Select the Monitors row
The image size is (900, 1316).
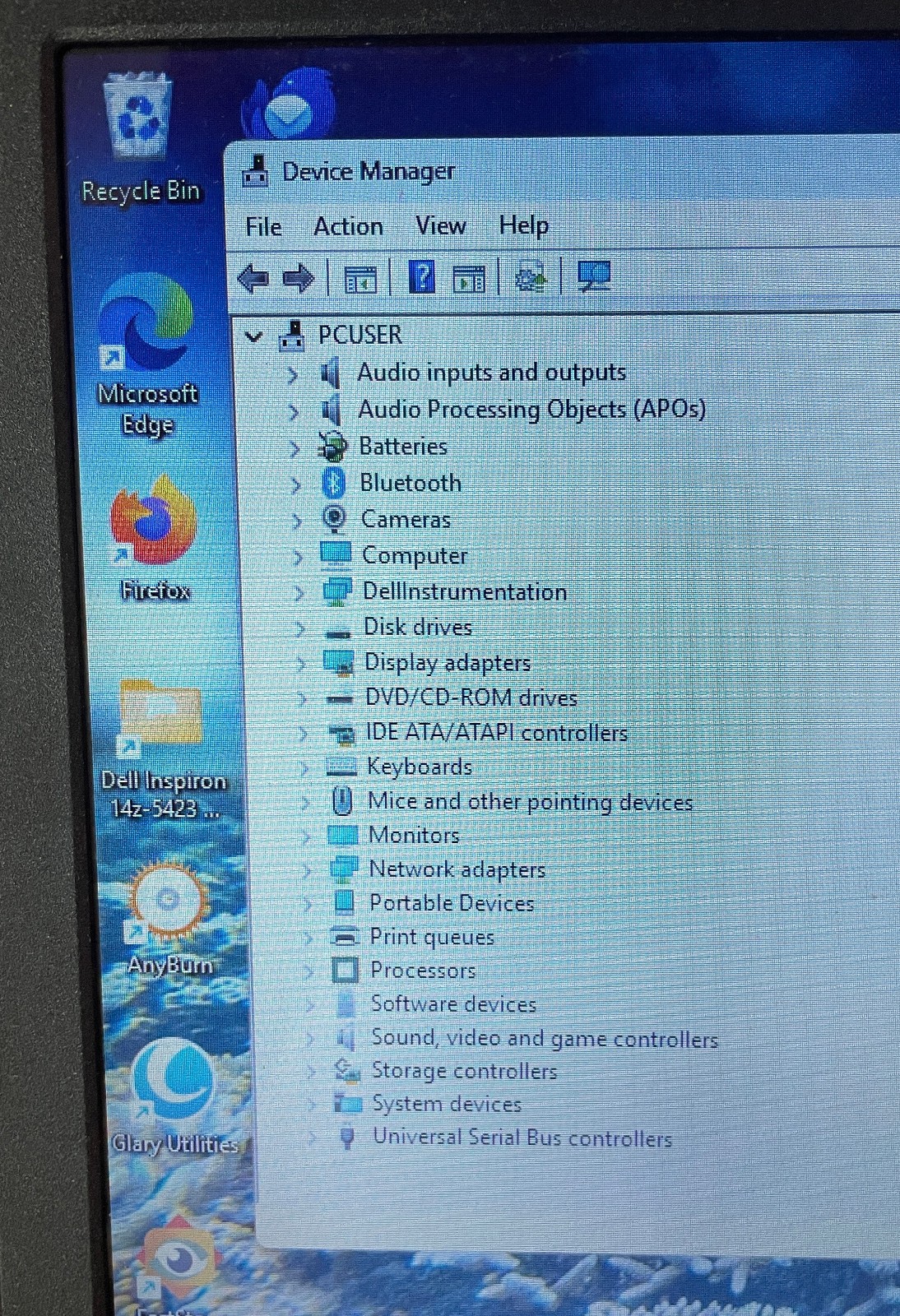393,835
